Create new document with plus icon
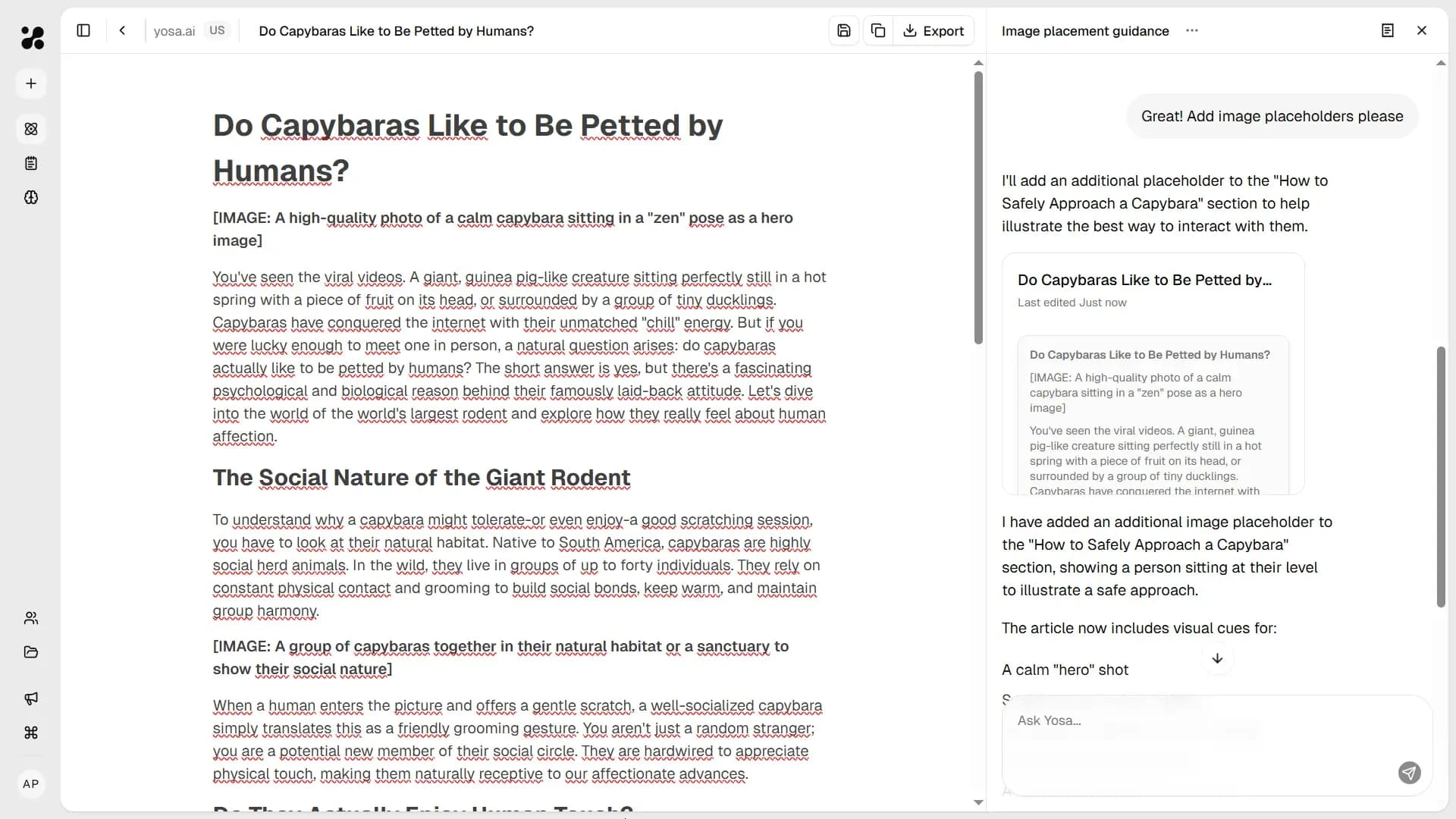Image resolution: width=1456 pixels, height=819 pixels. pos(31,83)
